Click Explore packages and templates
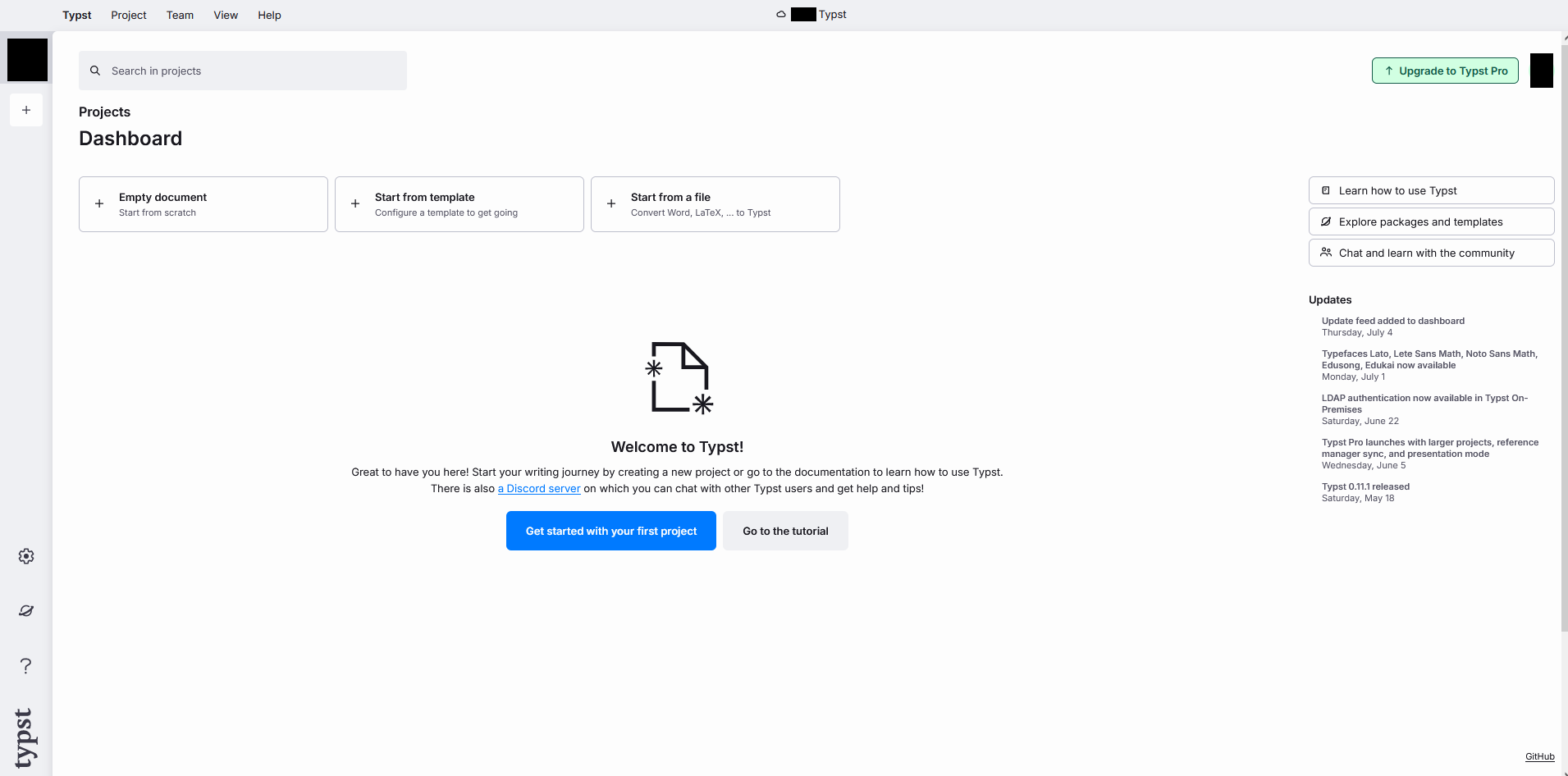 click(1432, 221)
